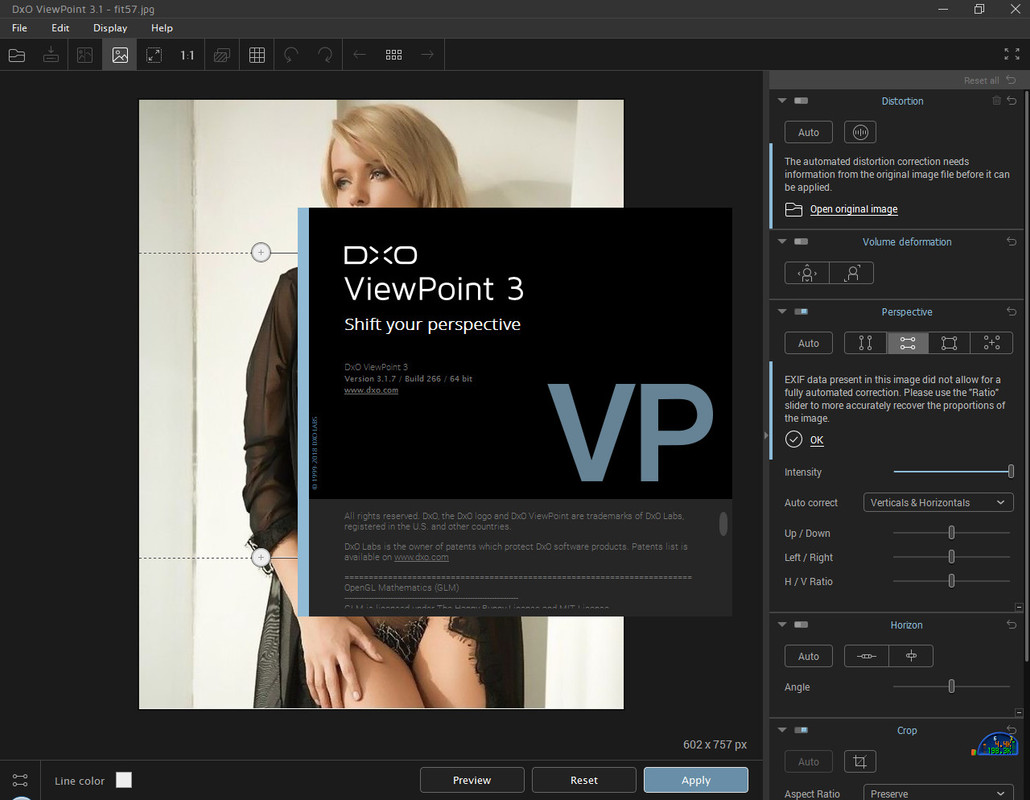
Task: Select force parallel vertical lines tool
Action: tap(866, 343)
